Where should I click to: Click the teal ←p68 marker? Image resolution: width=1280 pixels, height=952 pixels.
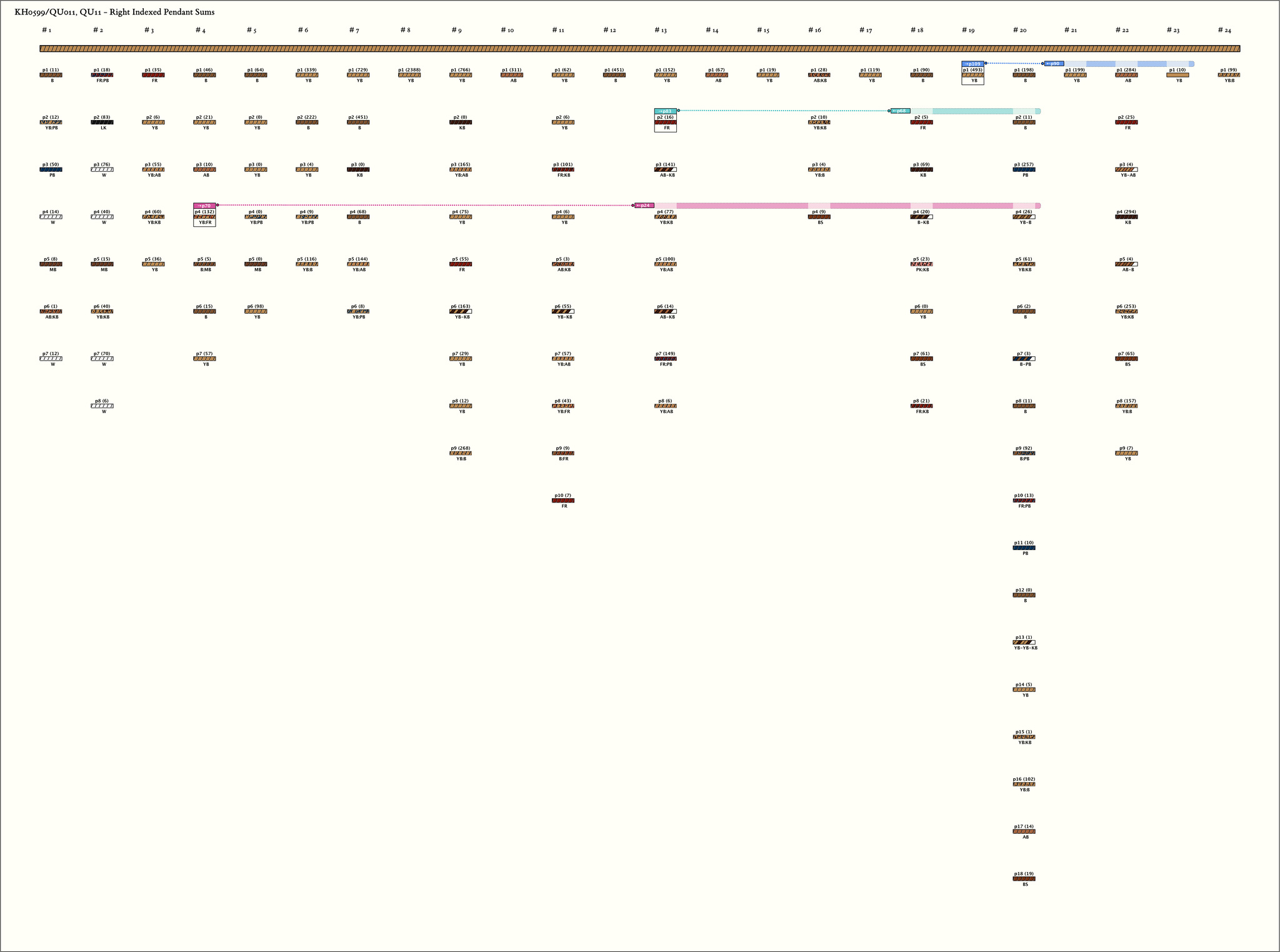pos(900,111)
